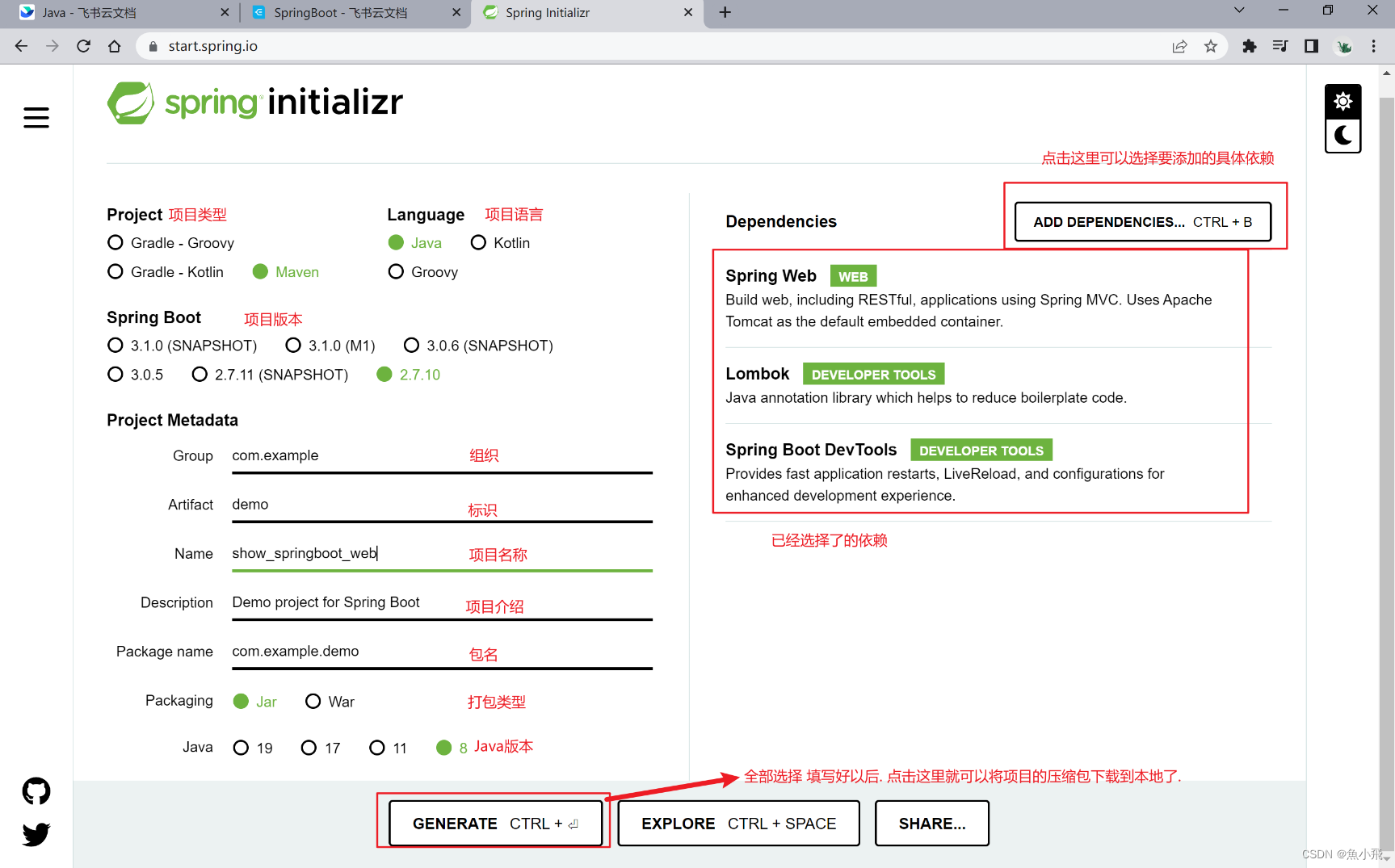Set packaging to War
The image size is (1395, 868).
pyautogui.click(x=330, y=702)
